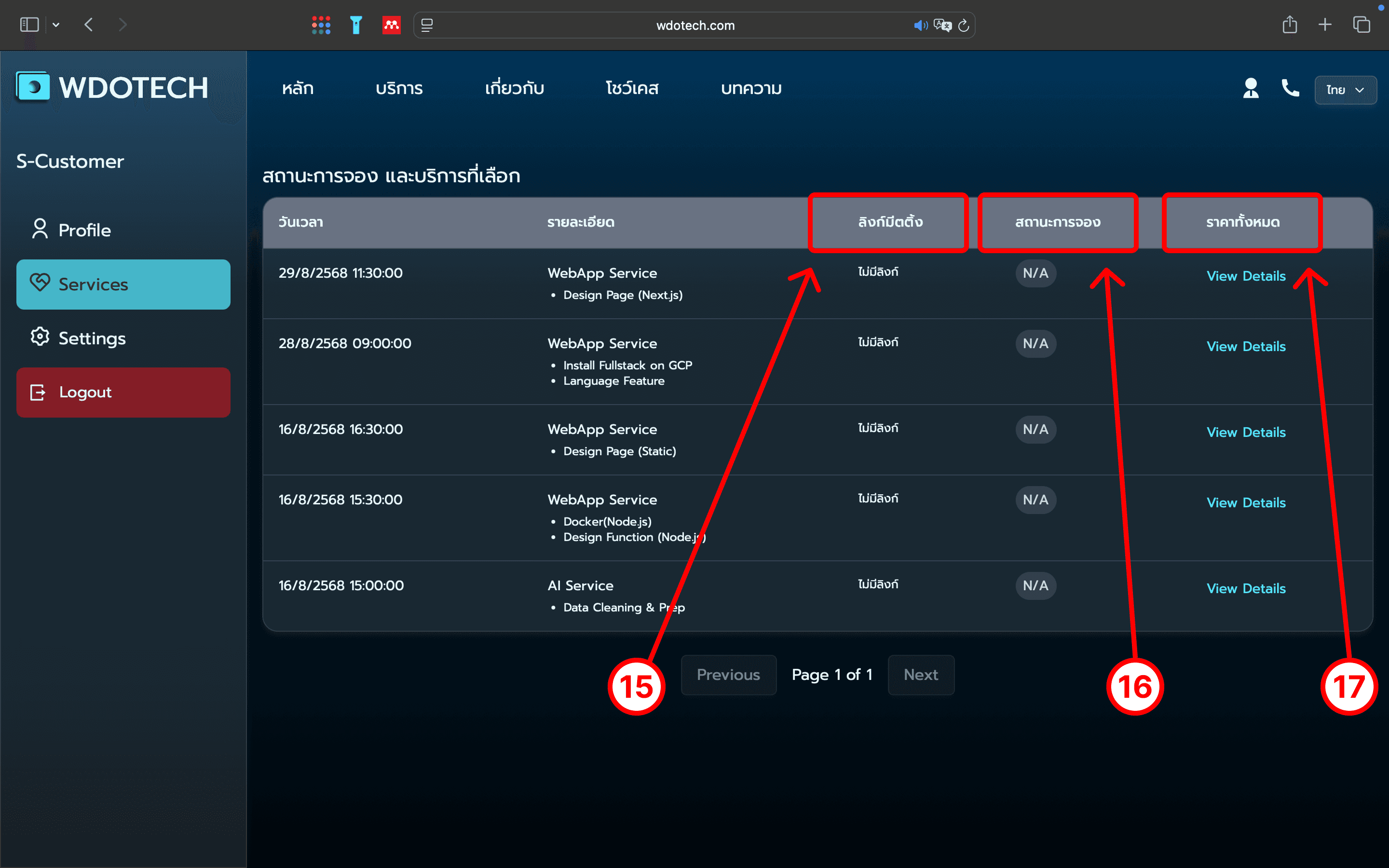Go to บทความ in top navigation
Viewport: 1389px width, 868px height.
(x=751, y=88)
